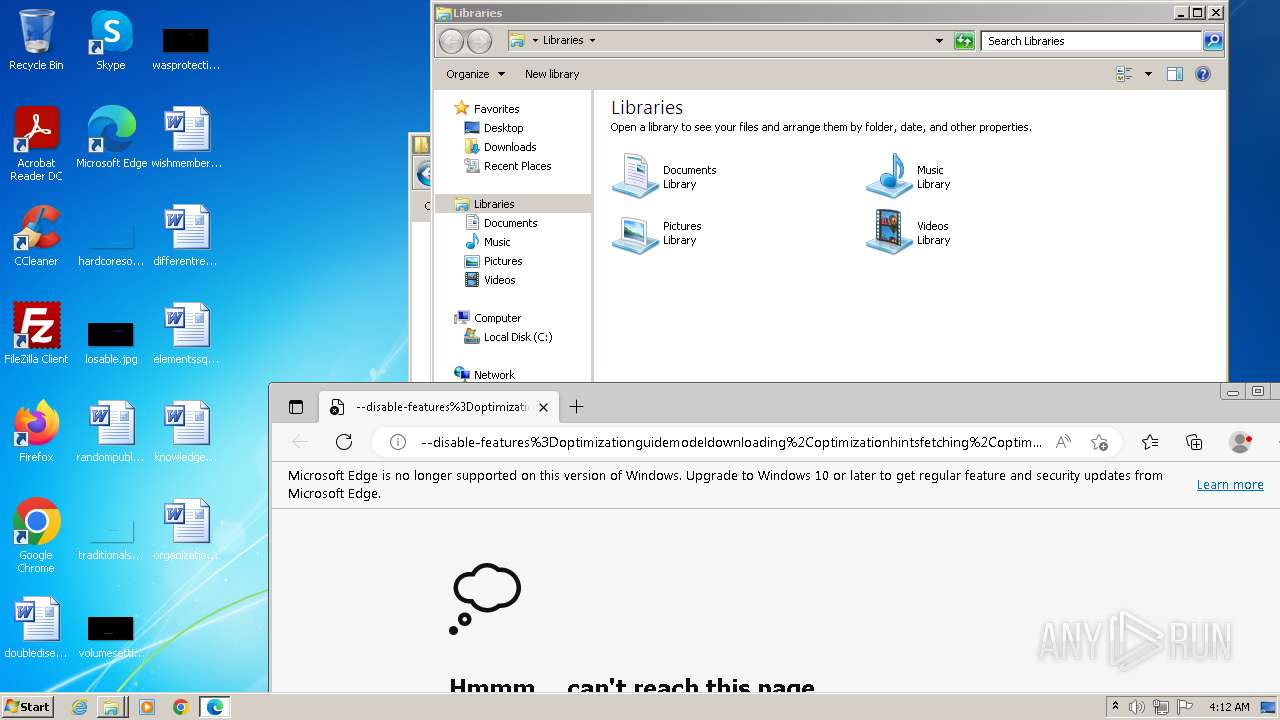Click New library in Explorer toolbar
The height and width of the screenshot is (720, 1280).
552,74
